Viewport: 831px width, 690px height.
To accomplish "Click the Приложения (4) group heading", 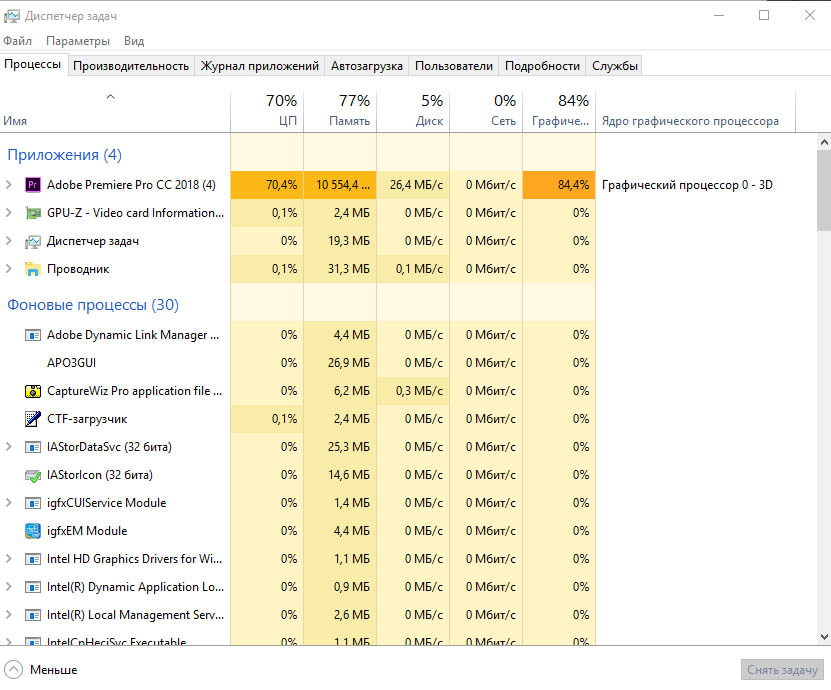I will tap(65, 155).
